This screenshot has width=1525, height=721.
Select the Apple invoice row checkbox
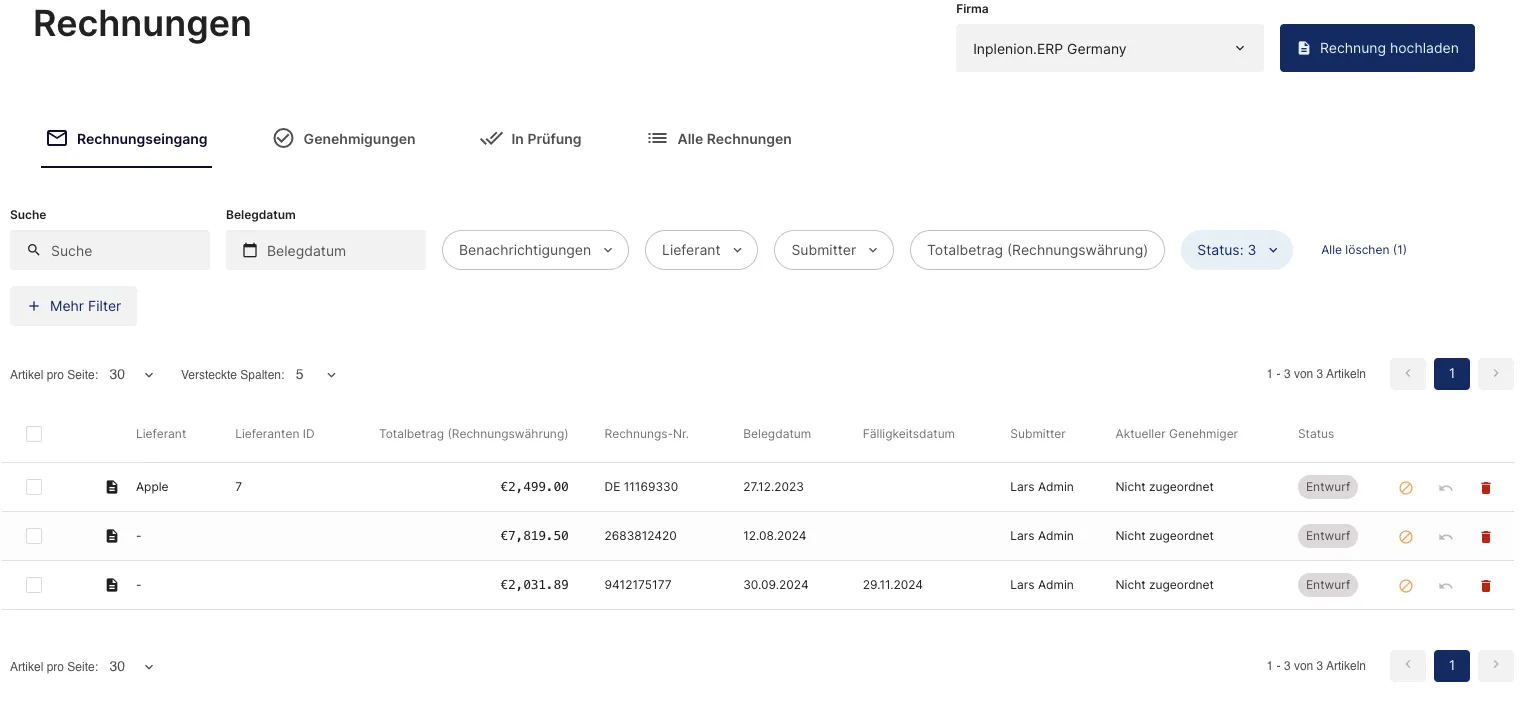[34, 487]
